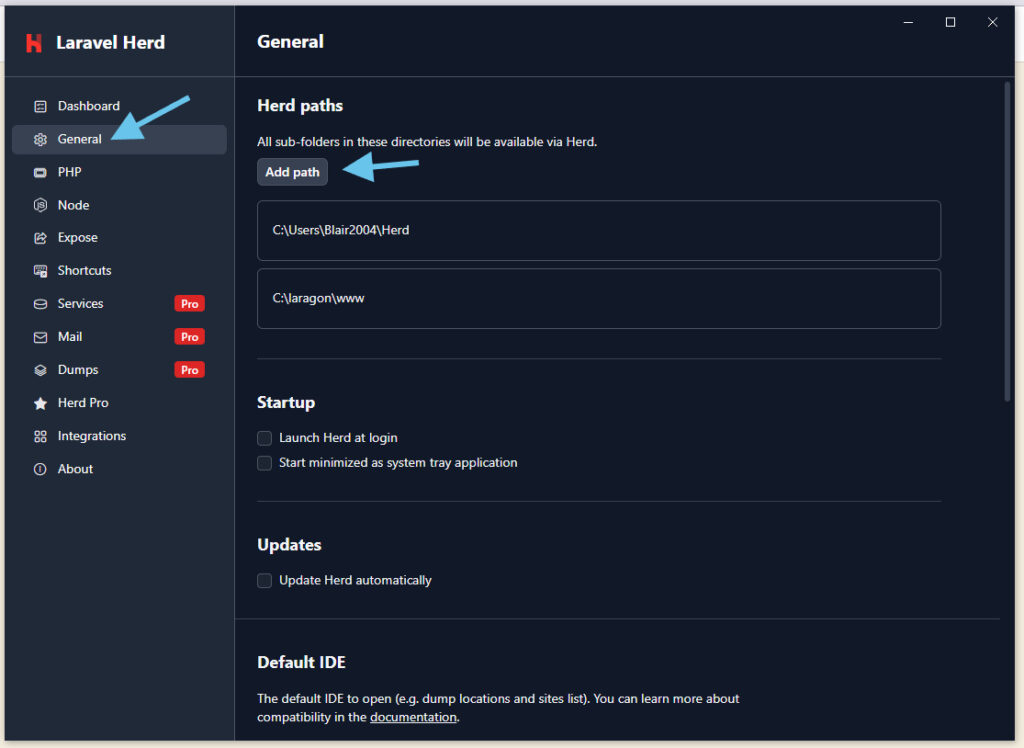Click the vertical scrollbar thumb
Image resolution: width=1024 pixels, height=748 pixels.
tap(1007, 242)
